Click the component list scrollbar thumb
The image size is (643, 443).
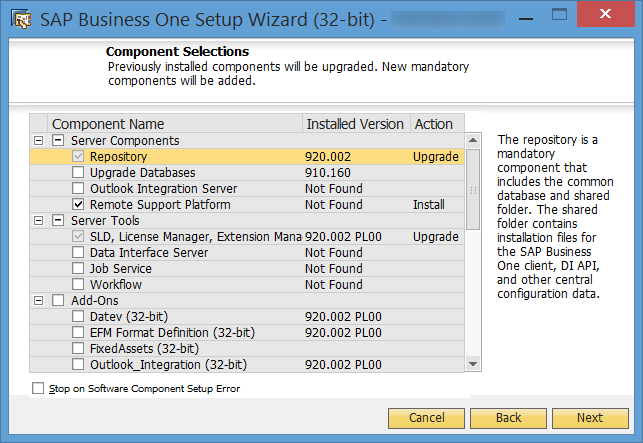tap(473, 190)
